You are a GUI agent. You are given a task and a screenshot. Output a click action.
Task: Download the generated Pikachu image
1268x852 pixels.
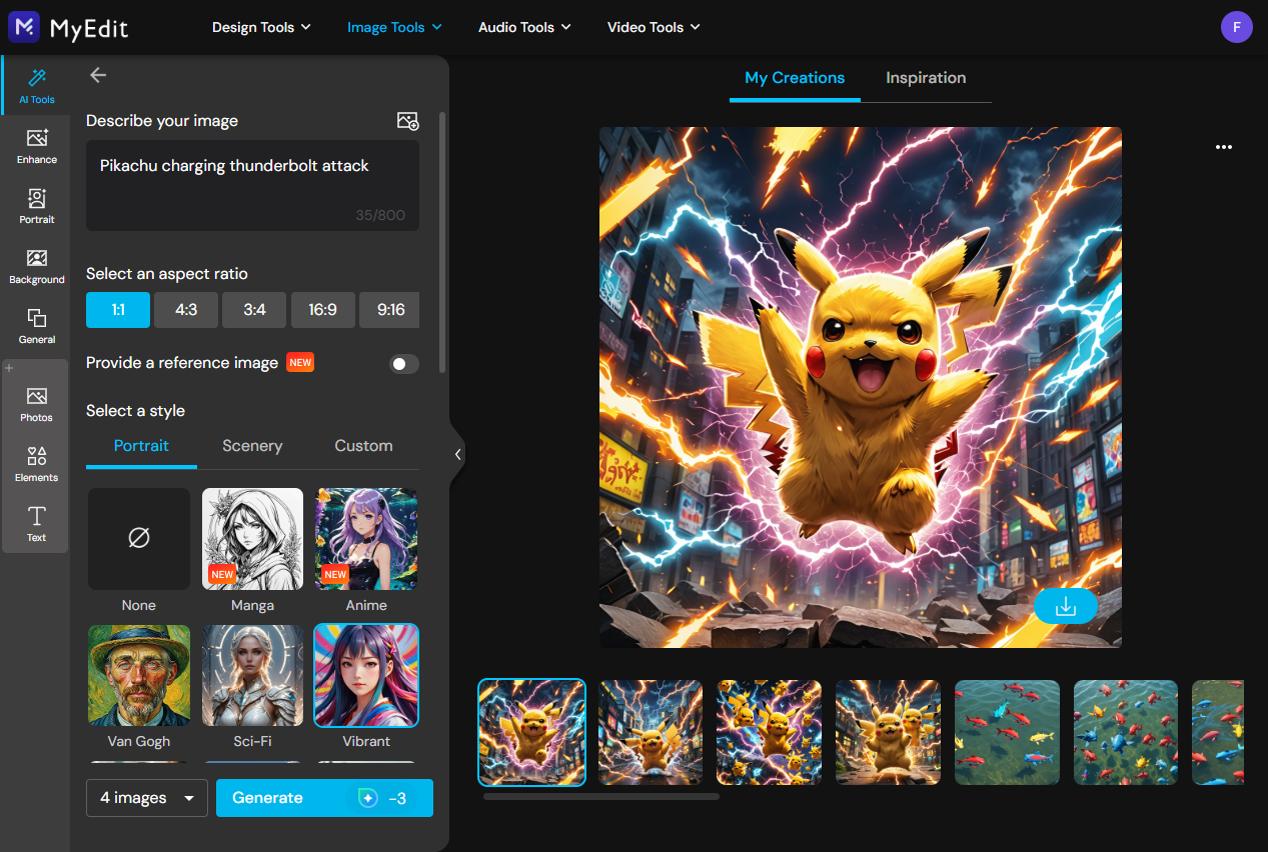pyautogui.click(x=1065, y=606)
